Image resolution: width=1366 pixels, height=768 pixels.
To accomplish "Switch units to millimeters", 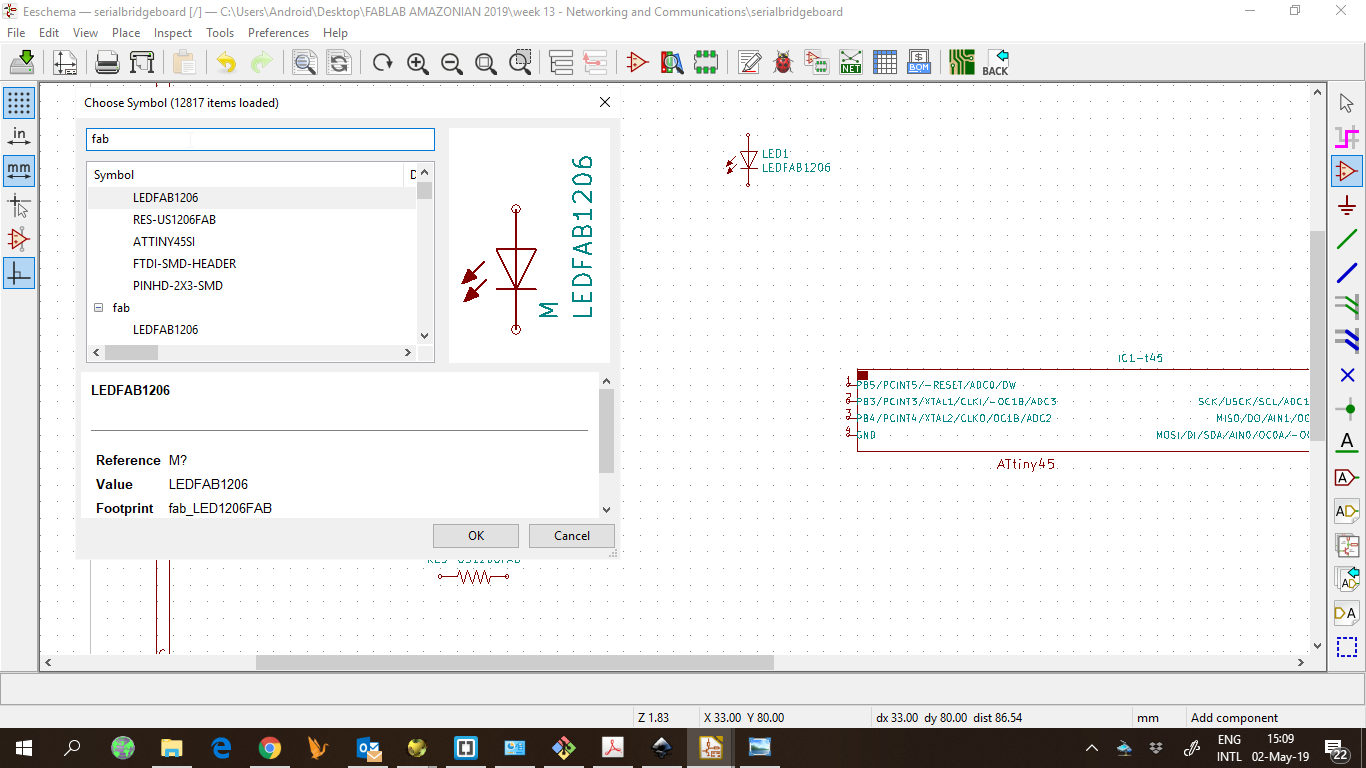I will pos(19,171).
